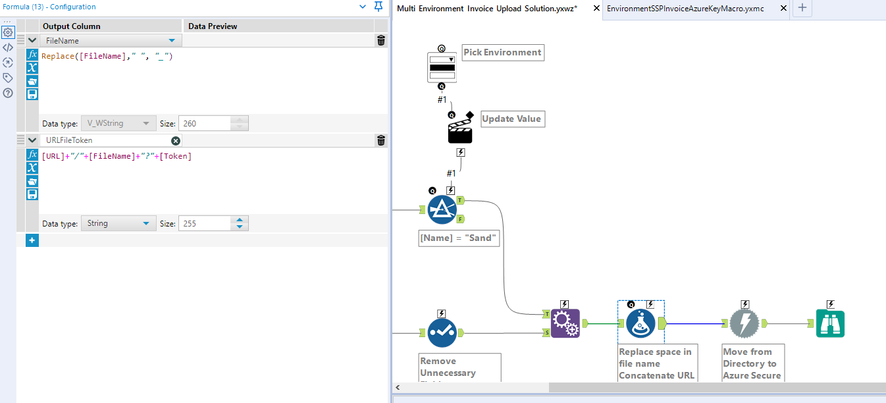The image size is (886, 403).
Task: Switch to Multi Environment Invoice Upload Solution tab
Action: coord(487,8)
